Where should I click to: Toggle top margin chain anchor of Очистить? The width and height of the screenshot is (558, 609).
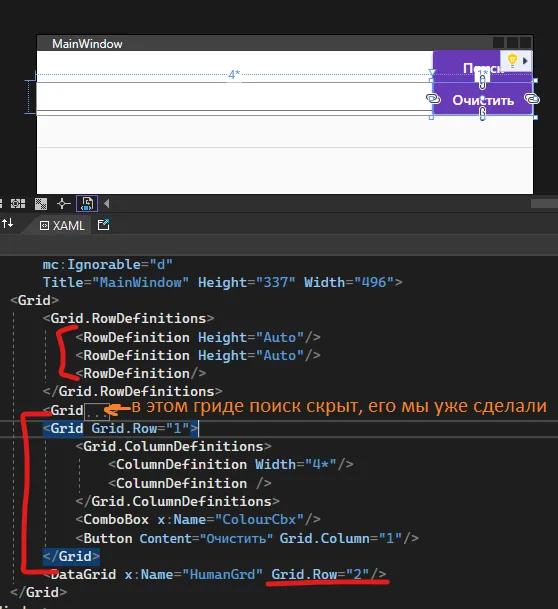tap(482, 82)
